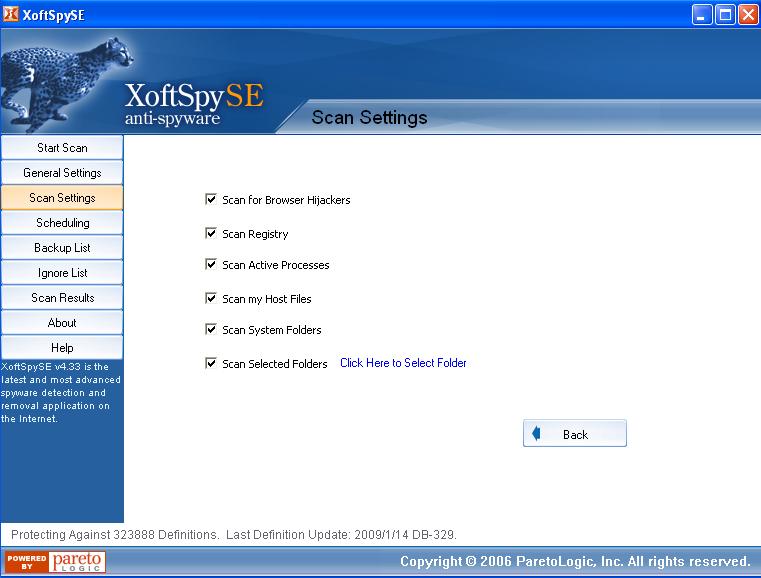
Task: Show the Backup List
Action: (62, 248)
